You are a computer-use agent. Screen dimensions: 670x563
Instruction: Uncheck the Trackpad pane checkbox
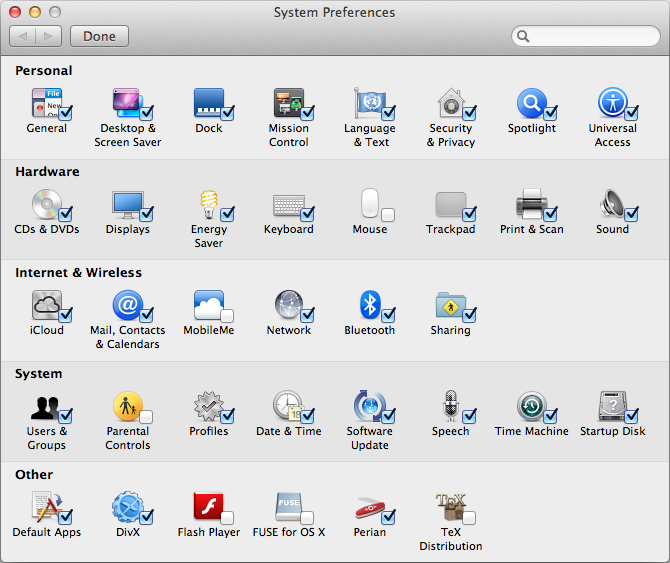[469, 214]
